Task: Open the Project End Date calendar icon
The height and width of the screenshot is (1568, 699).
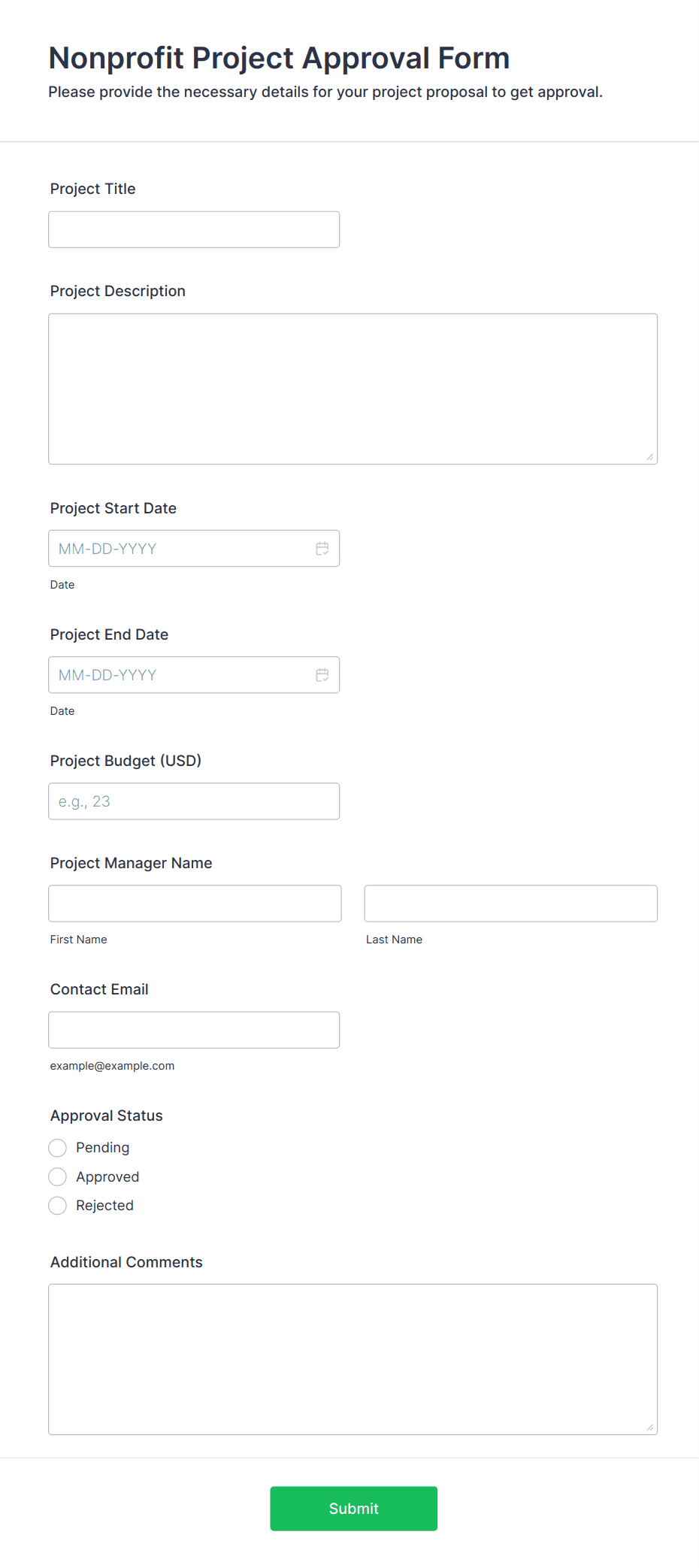Action: [322, 675]
